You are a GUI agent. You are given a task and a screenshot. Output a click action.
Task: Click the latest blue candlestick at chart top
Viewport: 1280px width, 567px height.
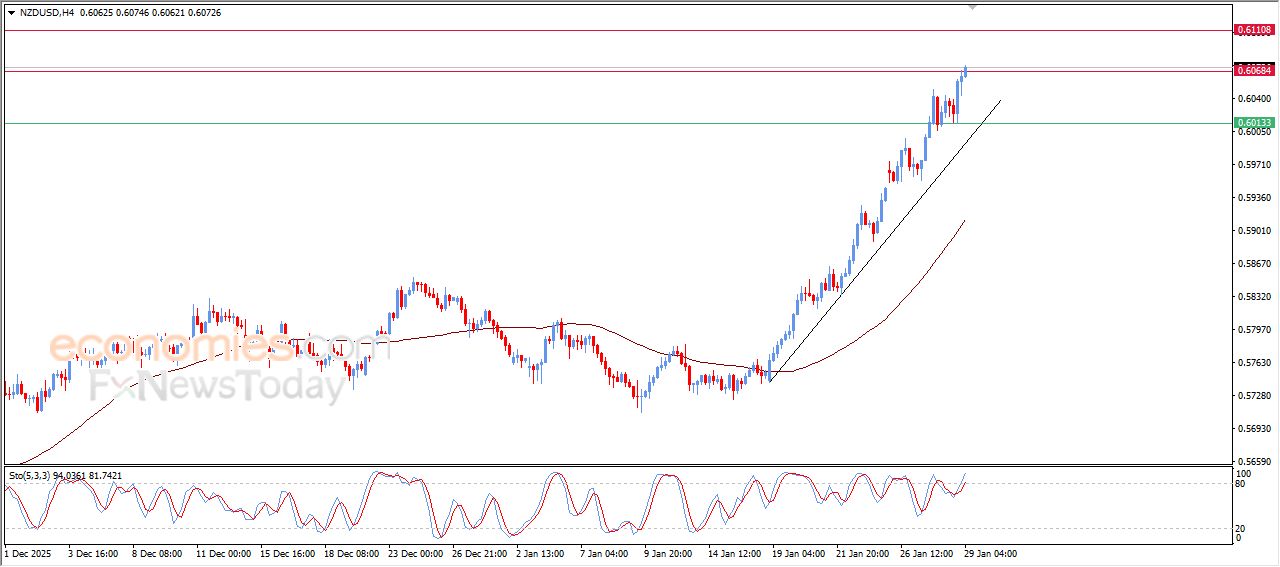click(x=965, y=71)
